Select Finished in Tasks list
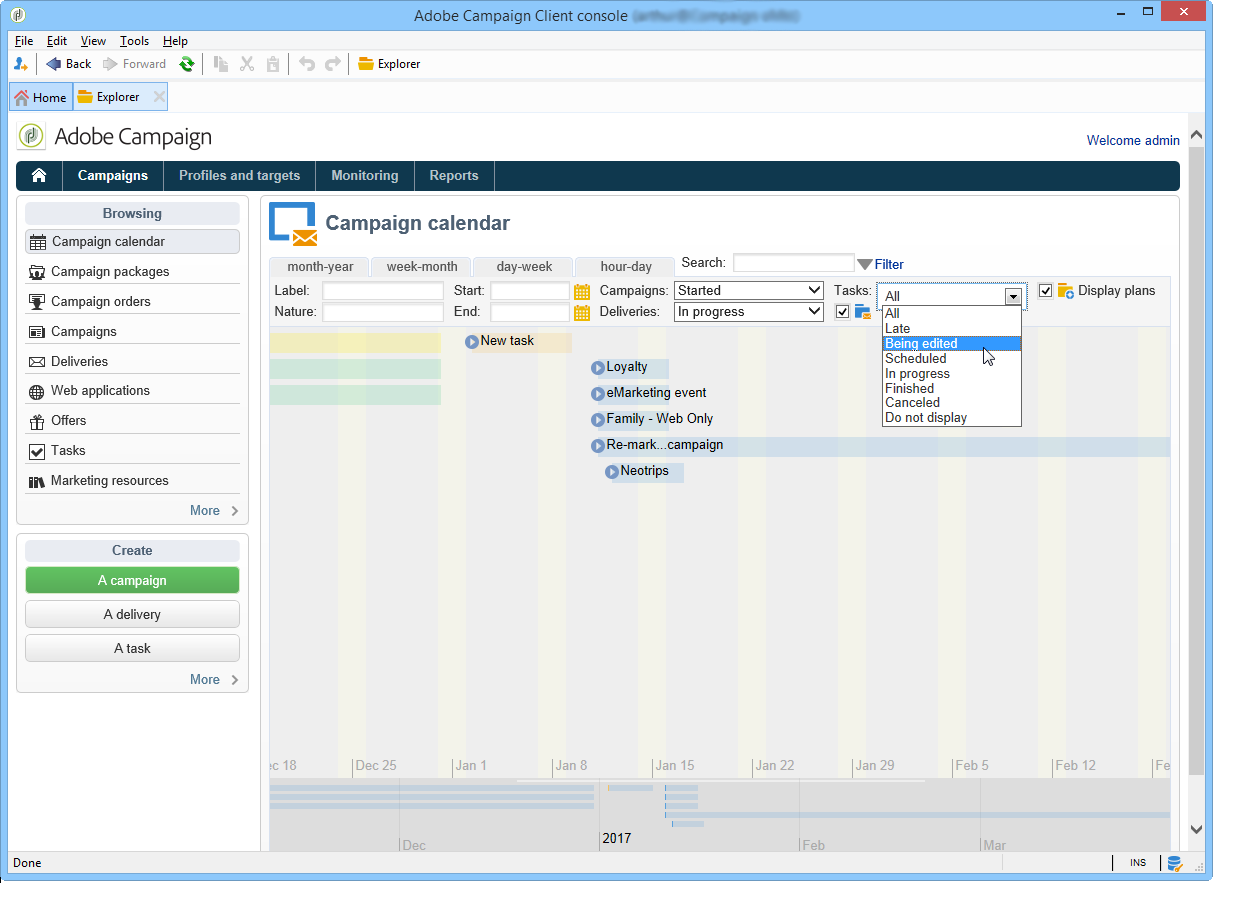Screen dimensions: 1238x913 coord(951,388)
